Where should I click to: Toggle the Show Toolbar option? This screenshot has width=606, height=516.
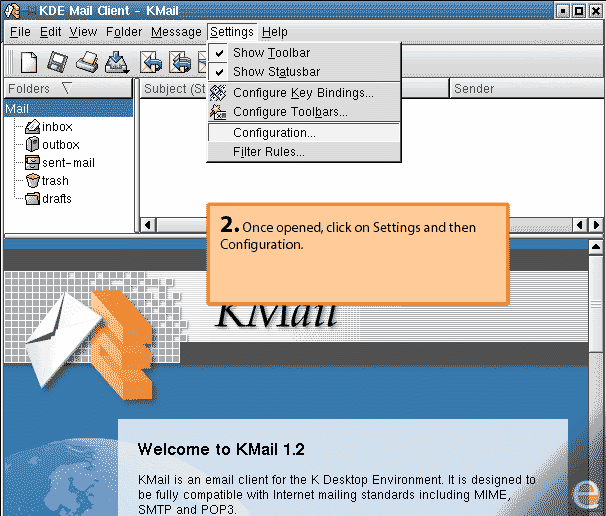(x=271, y=53)
